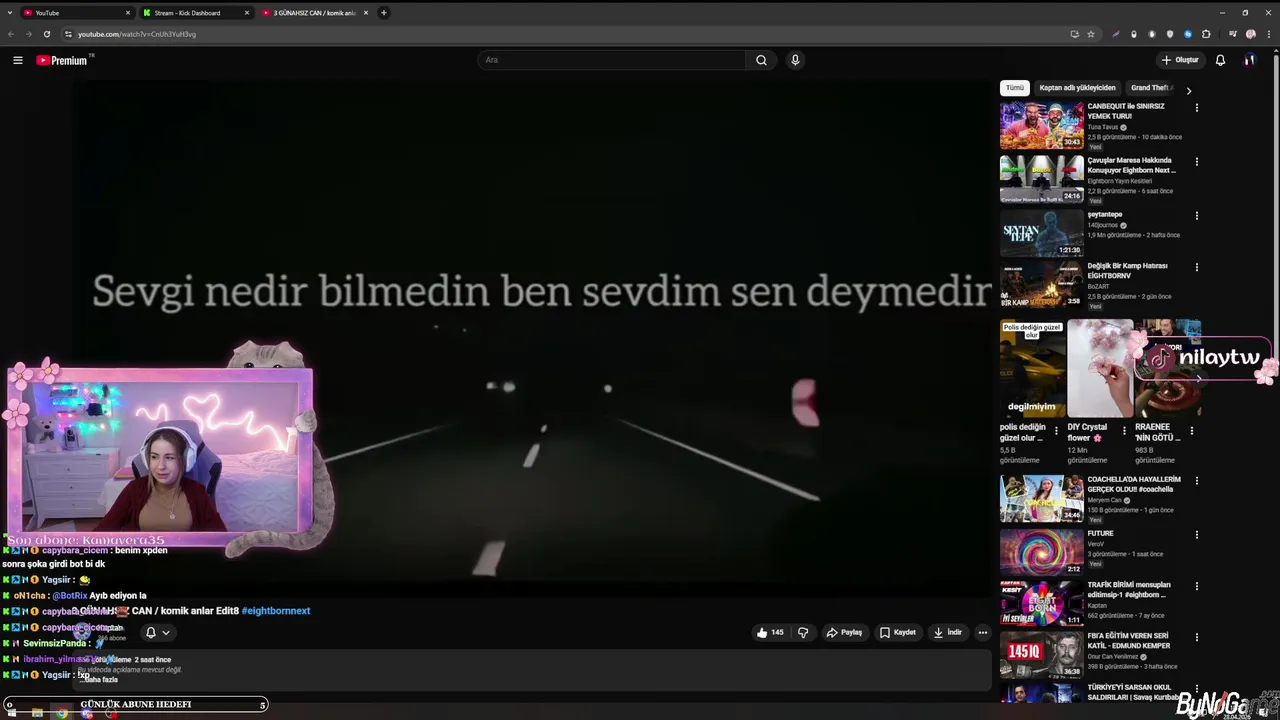Click the #eightbornnext hashtag

(x=276, y=611)
